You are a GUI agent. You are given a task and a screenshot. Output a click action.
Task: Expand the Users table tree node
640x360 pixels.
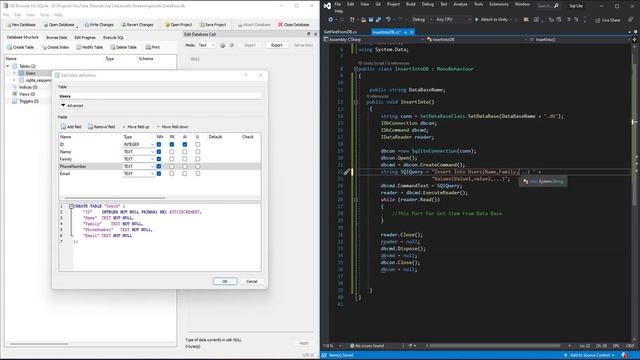click(x=14, y=73)
